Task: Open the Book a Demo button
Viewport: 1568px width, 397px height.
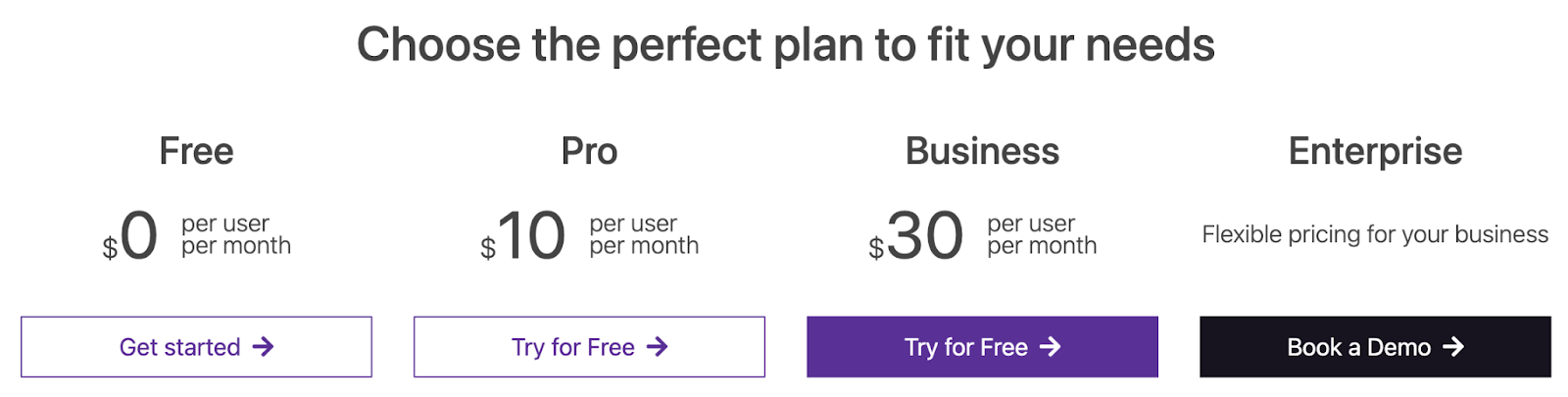Action: 1375,347
